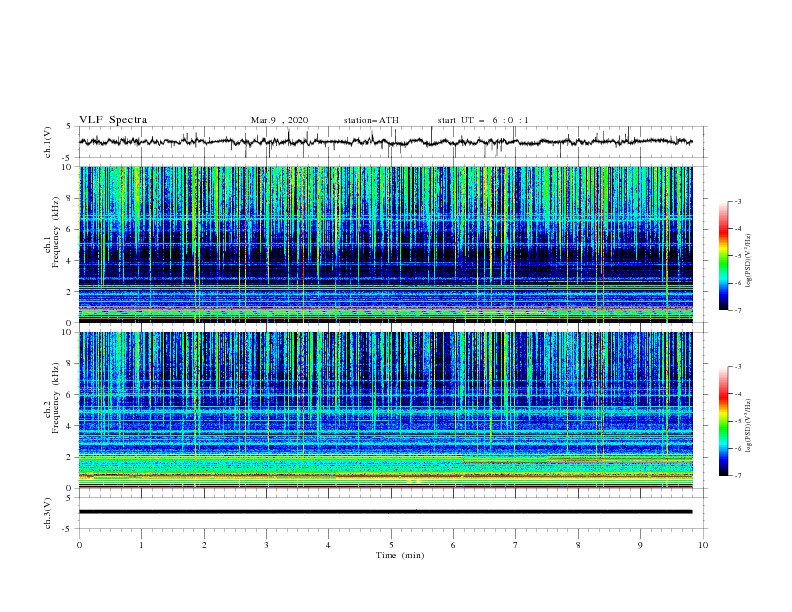The height and width of the screenshot is (612, 792).
Task: Click the "10" tick on ch.1 frequency axis
Action: (x=67, y=167)
